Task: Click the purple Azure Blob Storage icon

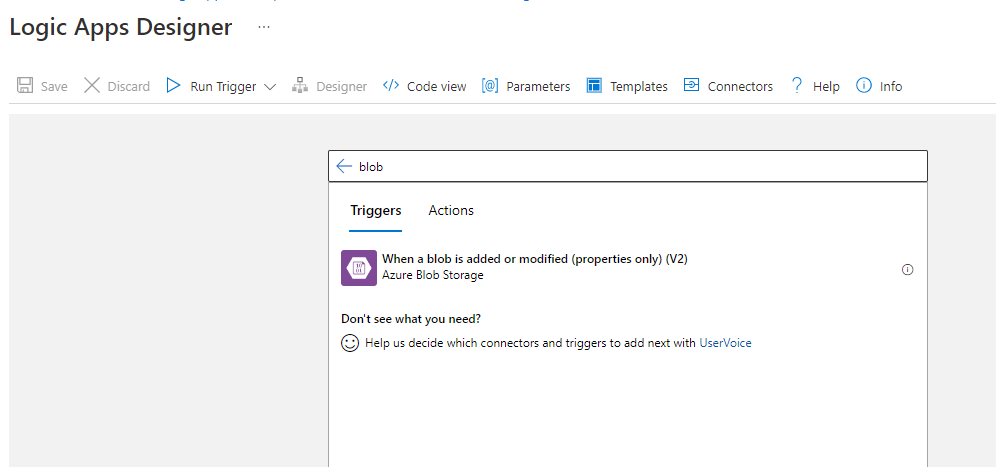Action: pos(359,268)
